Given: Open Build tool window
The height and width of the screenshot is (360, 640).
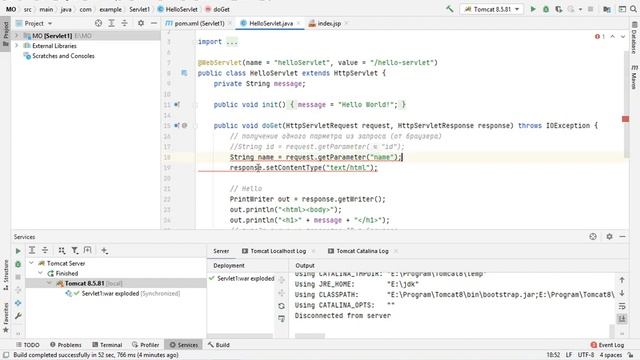Looking at the screenshot, I should click(219, 345).
